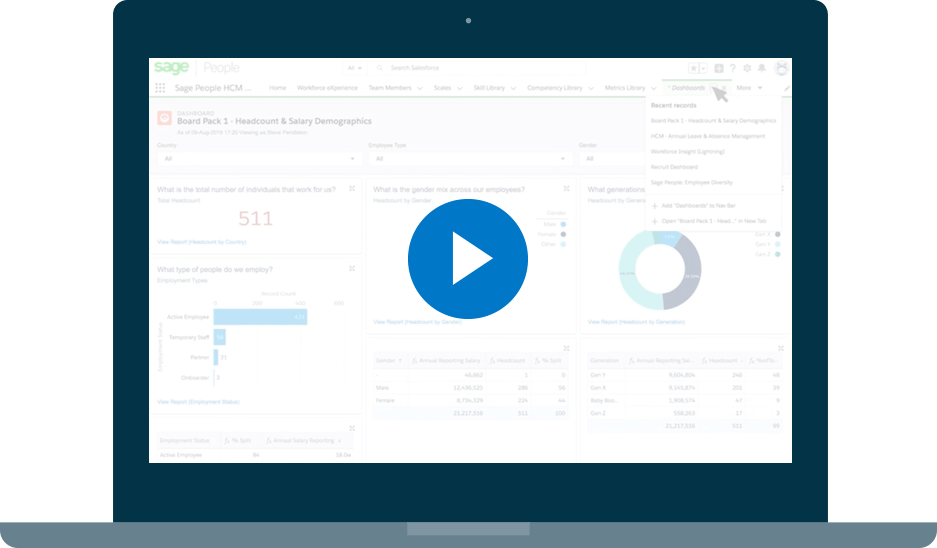937x548 pixels.
Task: Expand the total headcount widget
Action: tap(351, 188)
